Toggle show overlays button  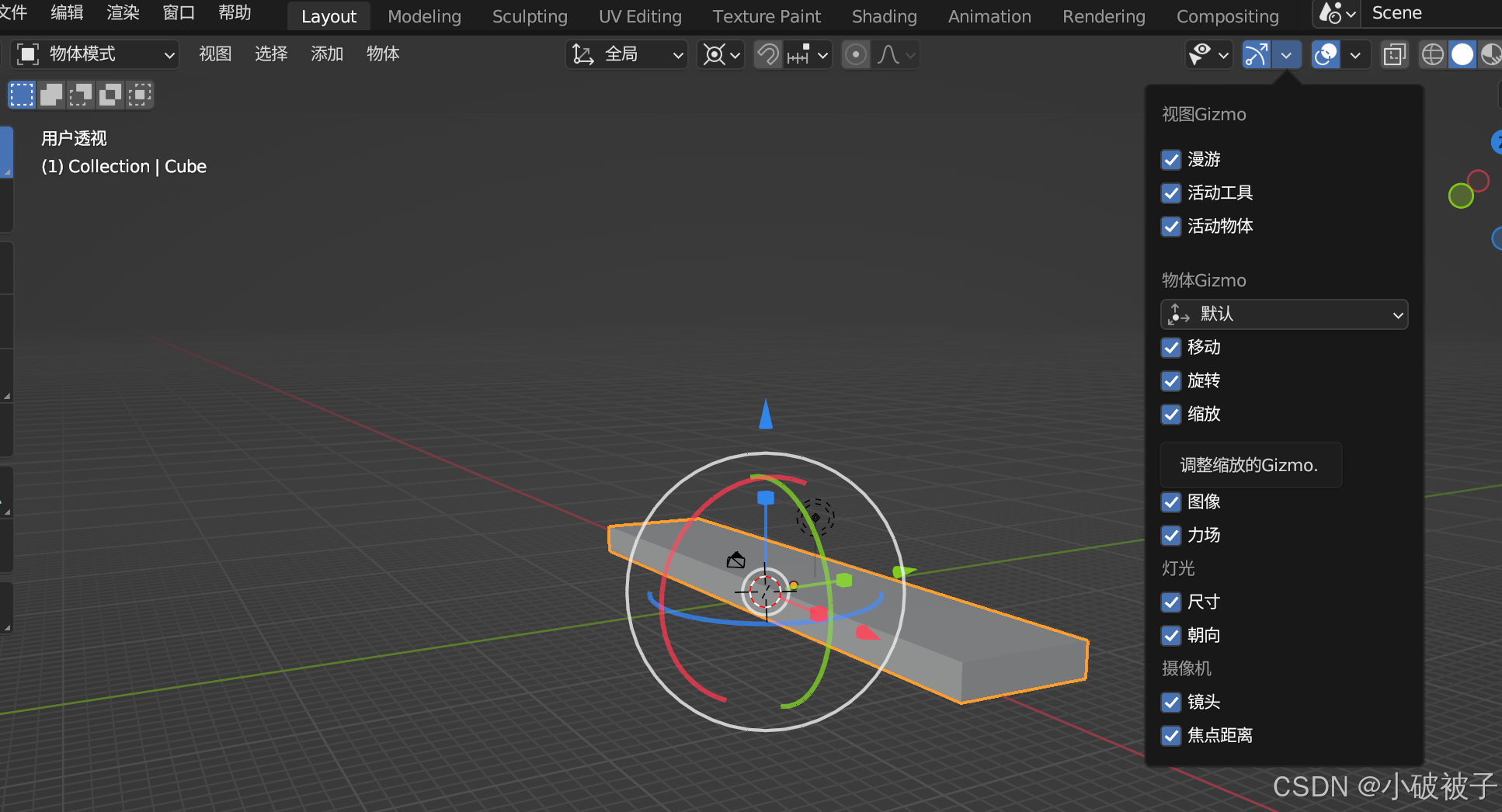[x=1326, y=54]
